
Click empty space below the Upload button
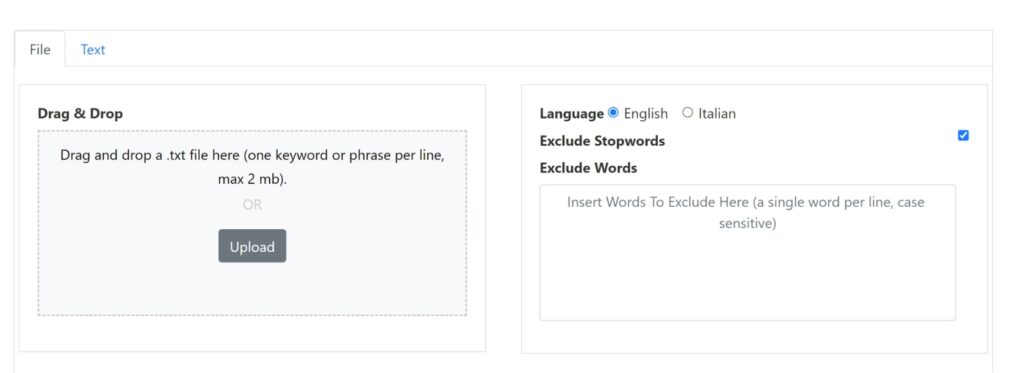pos(252,289)
